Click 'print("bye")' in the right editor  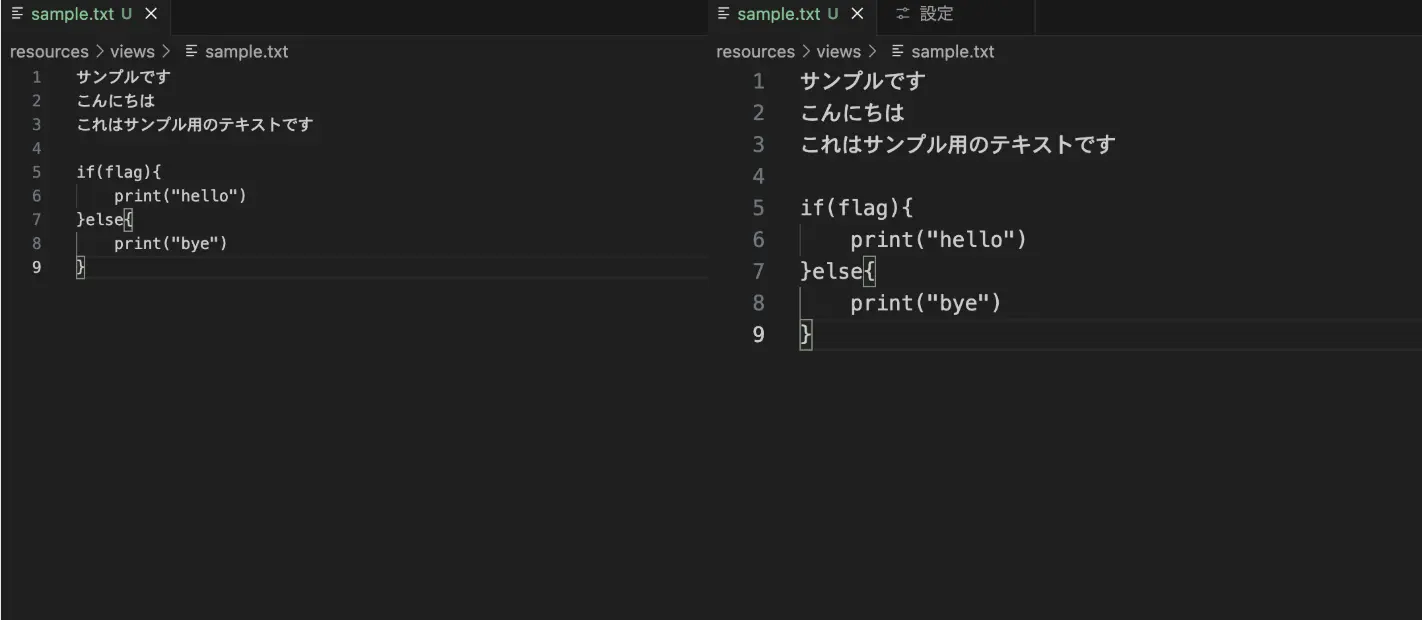(926, 303)
